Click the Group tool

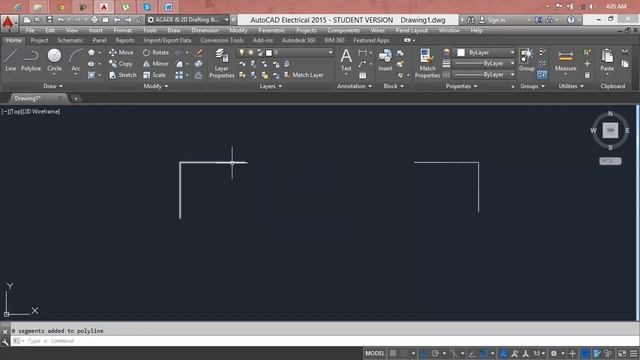pyautogui.click(x=527, y=60)
